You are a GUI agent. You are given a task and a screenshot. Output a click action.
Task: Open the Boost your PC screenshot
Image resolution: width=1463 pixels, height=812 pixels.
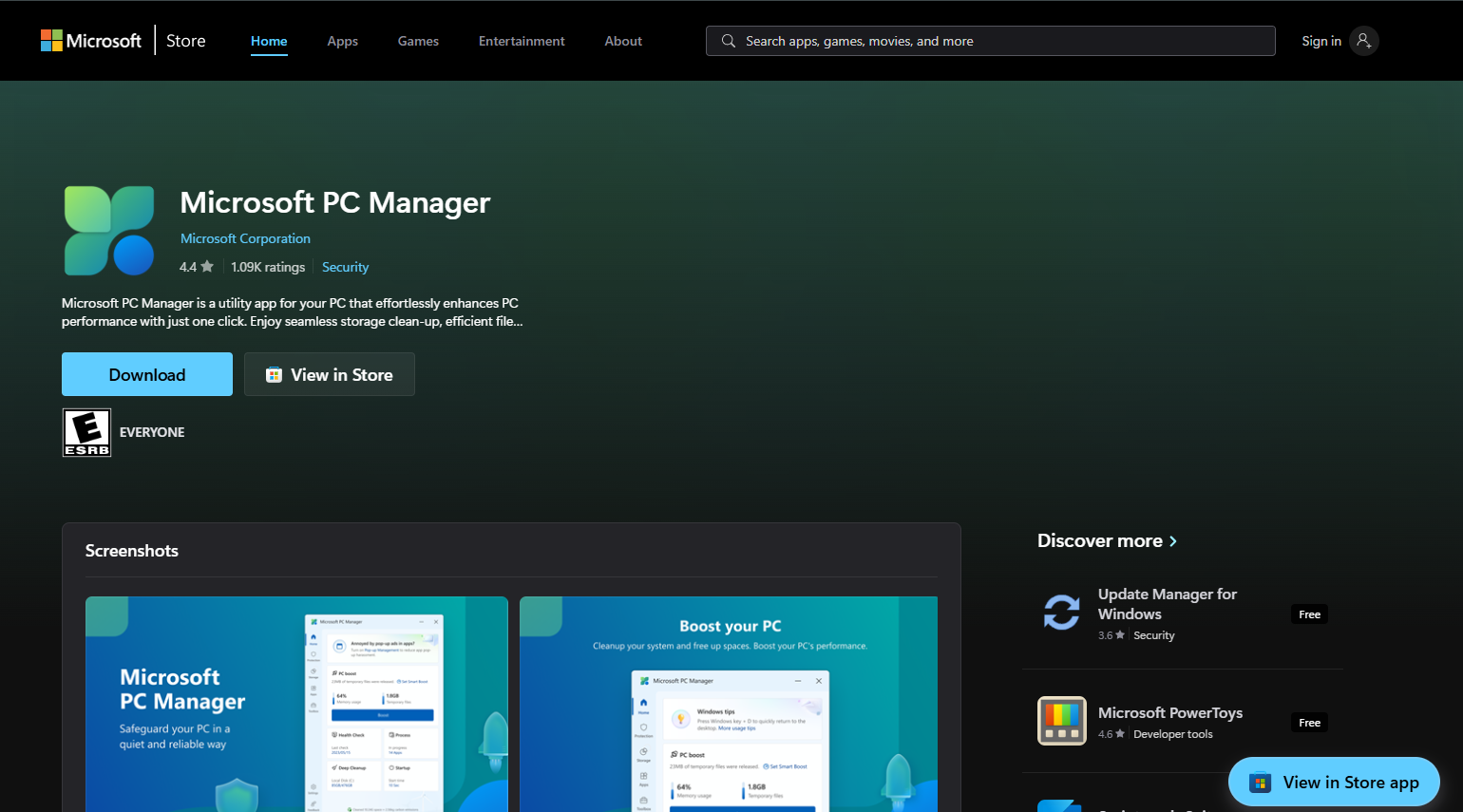(729, 704)
